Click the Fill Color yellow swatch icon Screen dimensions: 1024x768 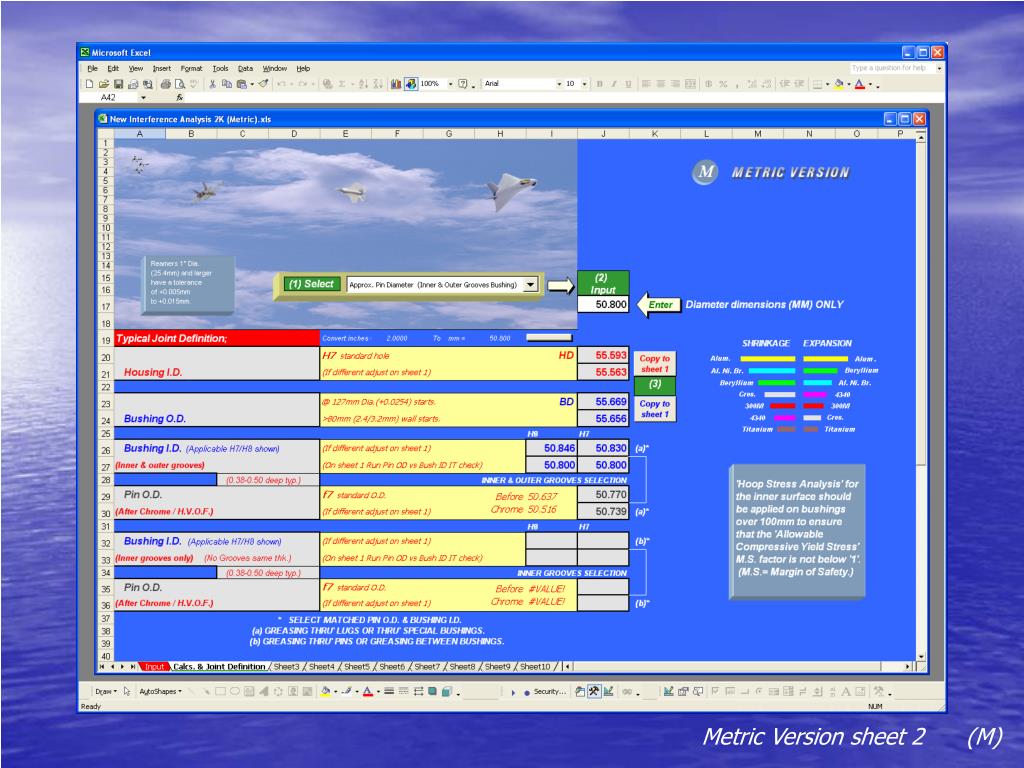point(838,84)
